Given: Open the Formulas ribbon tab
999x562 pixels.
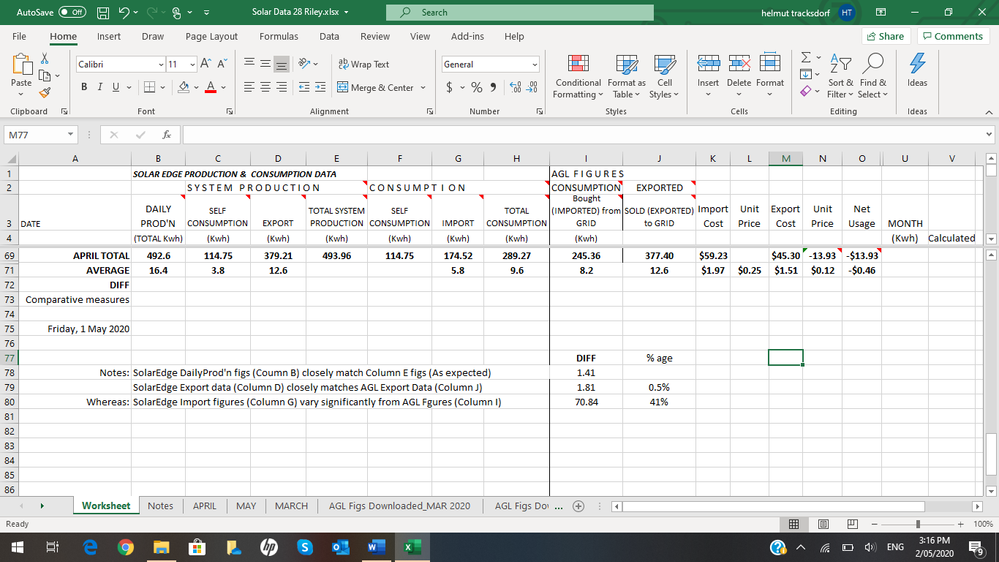Looking at the screenshot, I should point(278,36).
